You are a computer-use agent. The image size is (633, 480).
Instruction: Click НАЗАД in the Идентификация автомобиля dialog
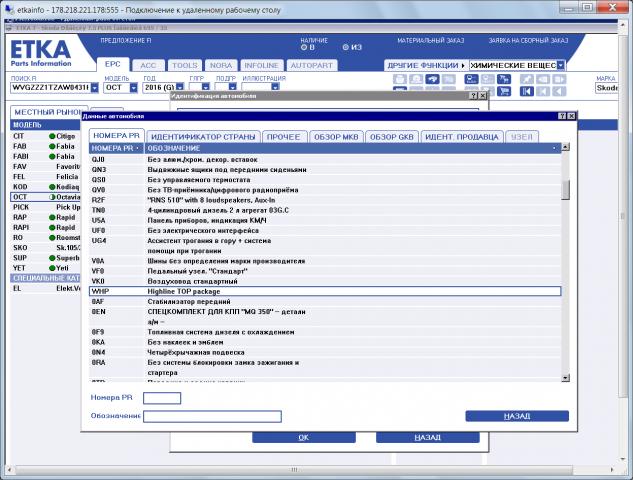pos(428,438)
